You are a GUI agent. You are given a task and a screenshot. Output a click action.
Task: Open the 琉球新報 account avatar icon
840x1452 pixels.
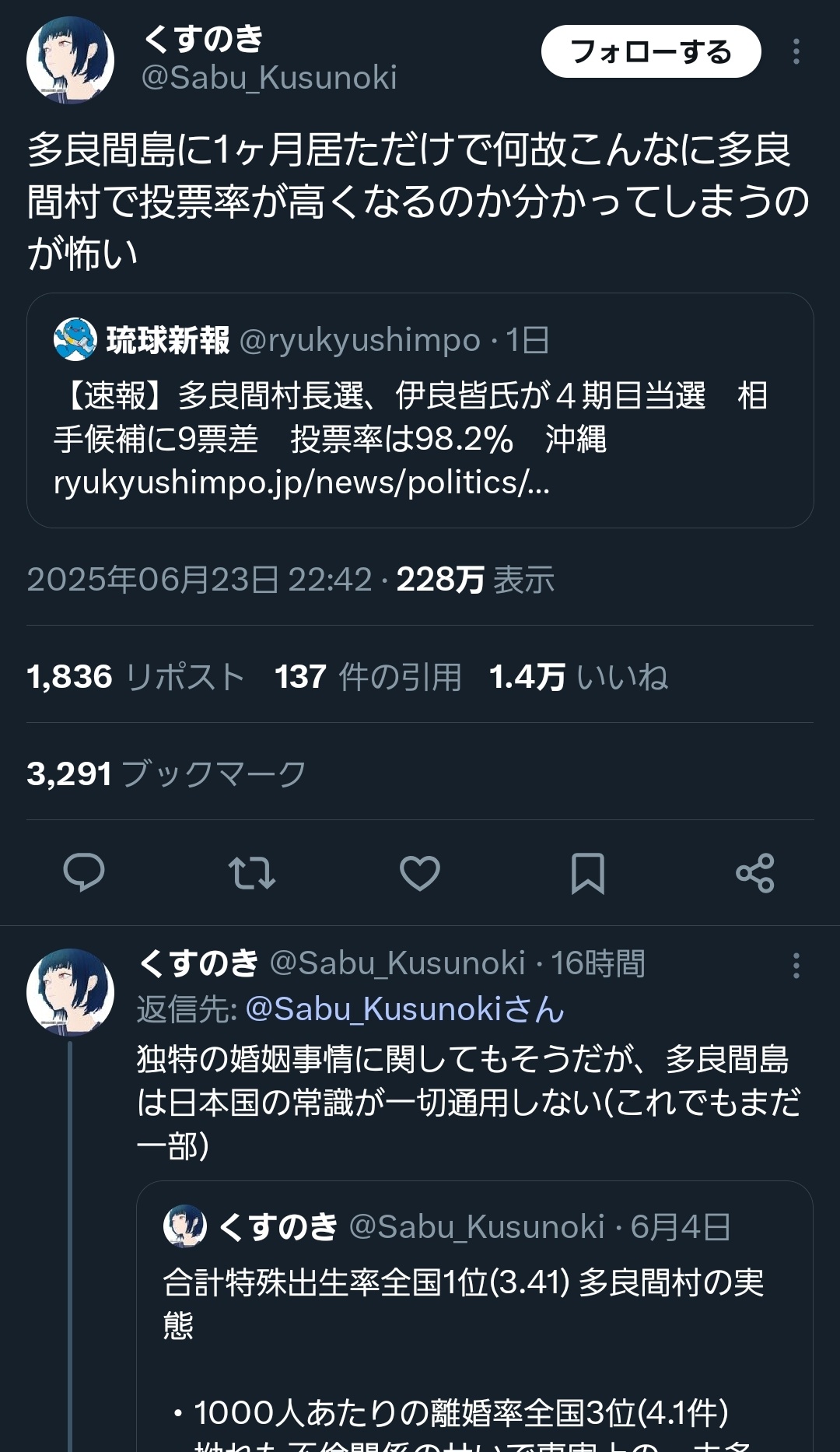75,340
